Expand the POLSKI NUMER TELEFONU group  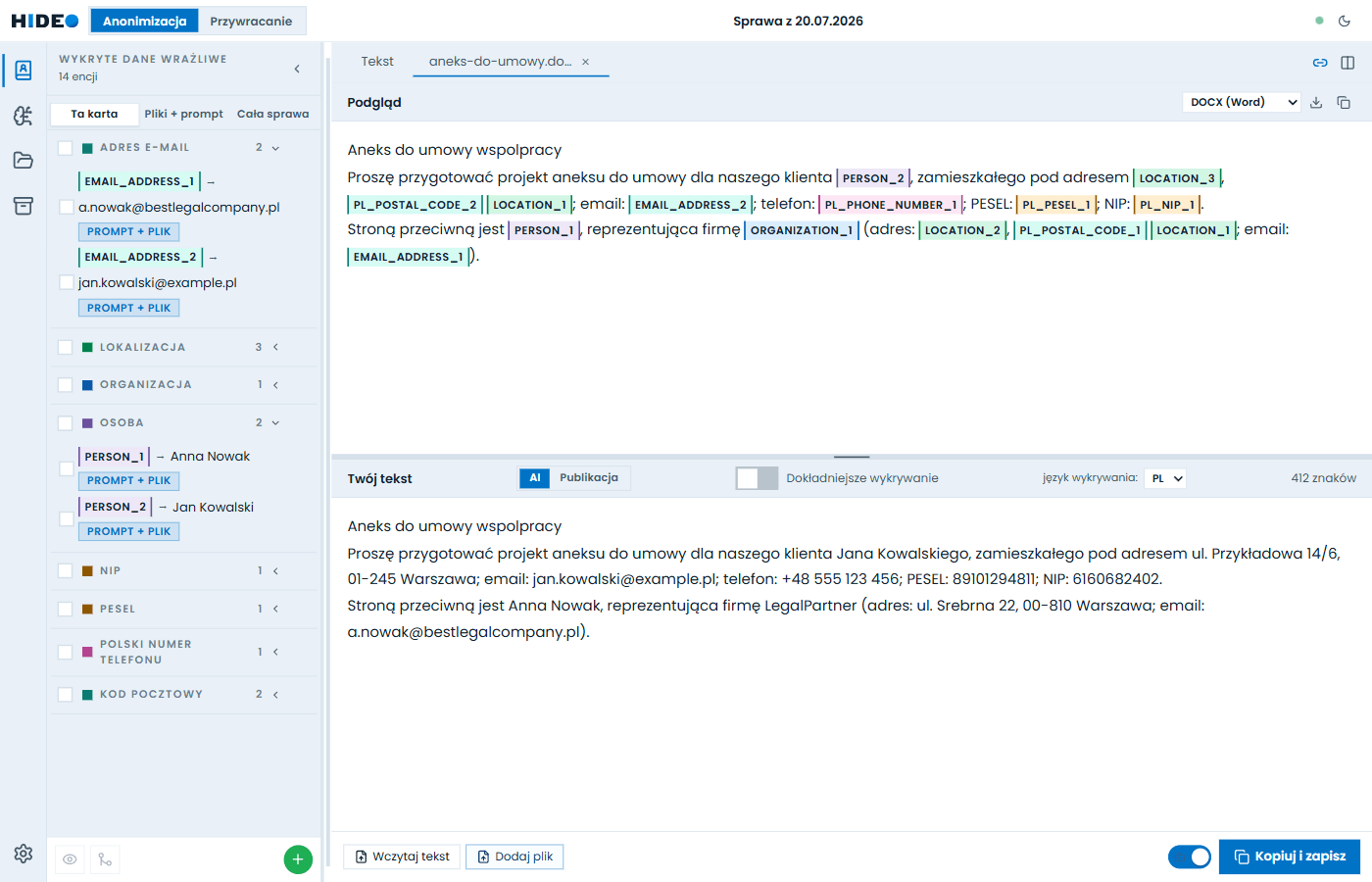[275, 652]
